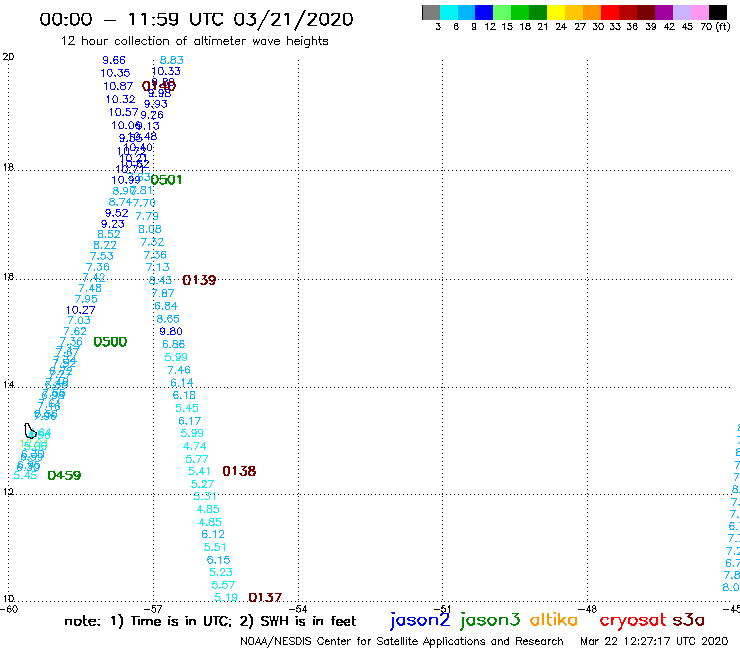This screenshot has width=740, height=650.
Task: Click the black swatch ending the color scale
Action: point(718,13)
